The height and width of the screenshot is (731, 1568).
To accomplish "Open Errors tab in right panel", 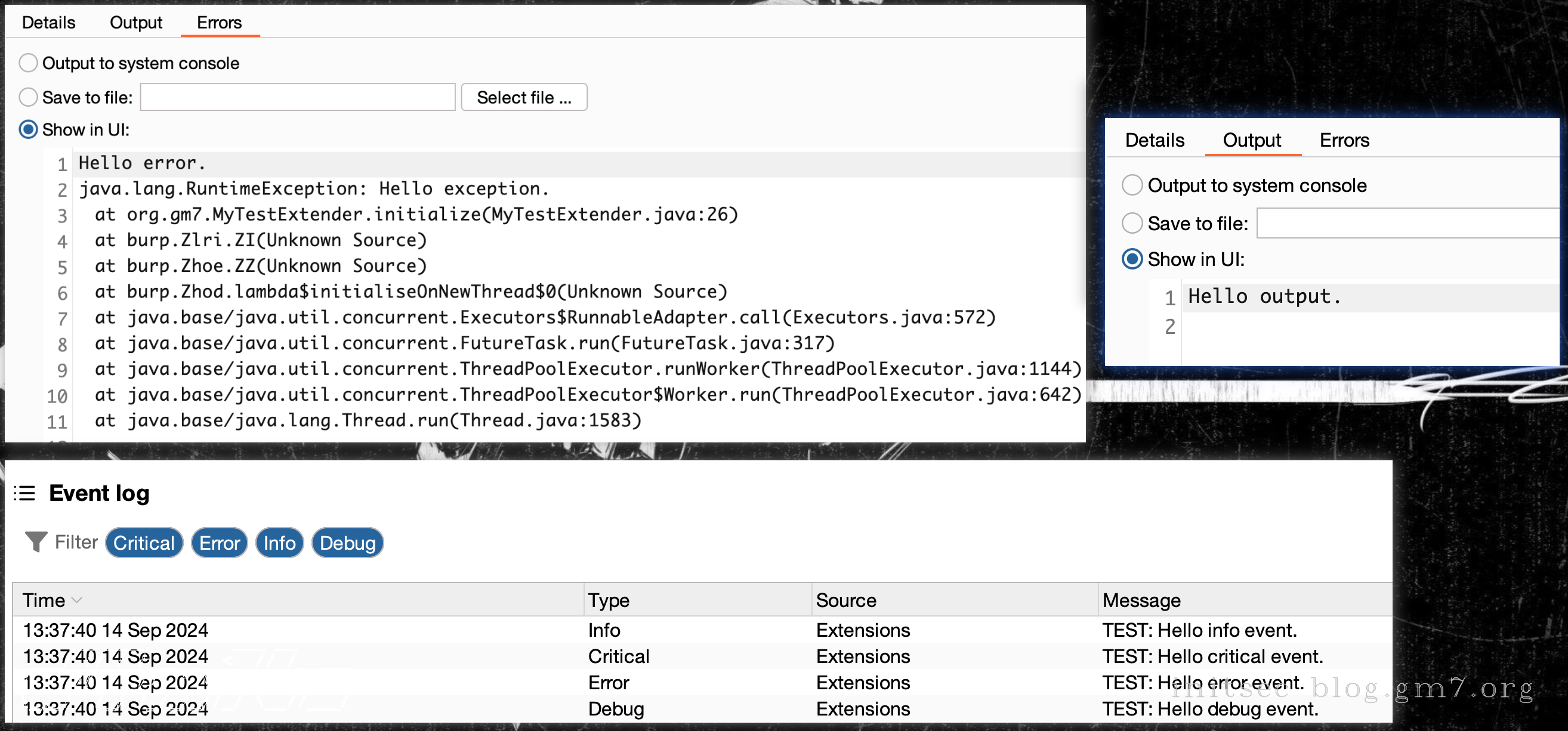I will click(x=1344, y=141).
